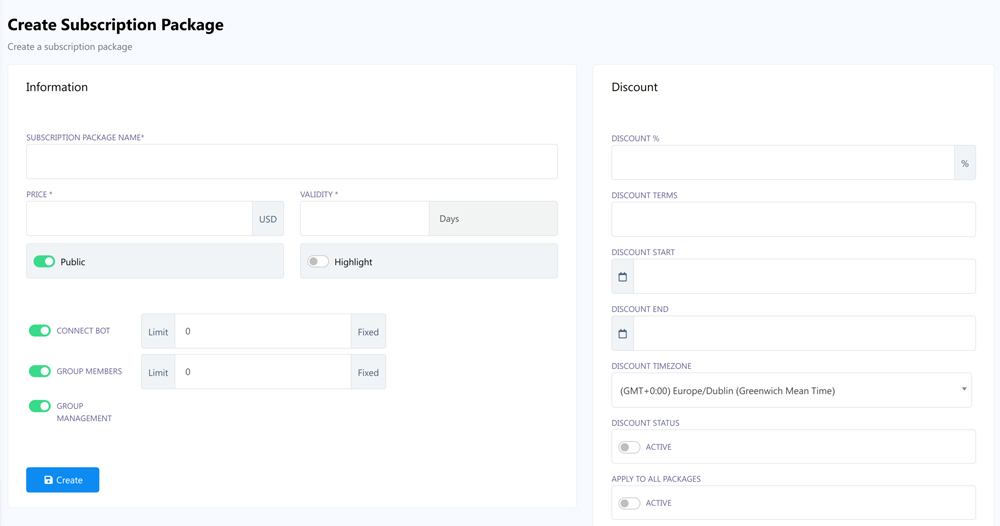Screen dimensions: 1000x526
Task: Select the Validity number field
Action: coord(364,219)
